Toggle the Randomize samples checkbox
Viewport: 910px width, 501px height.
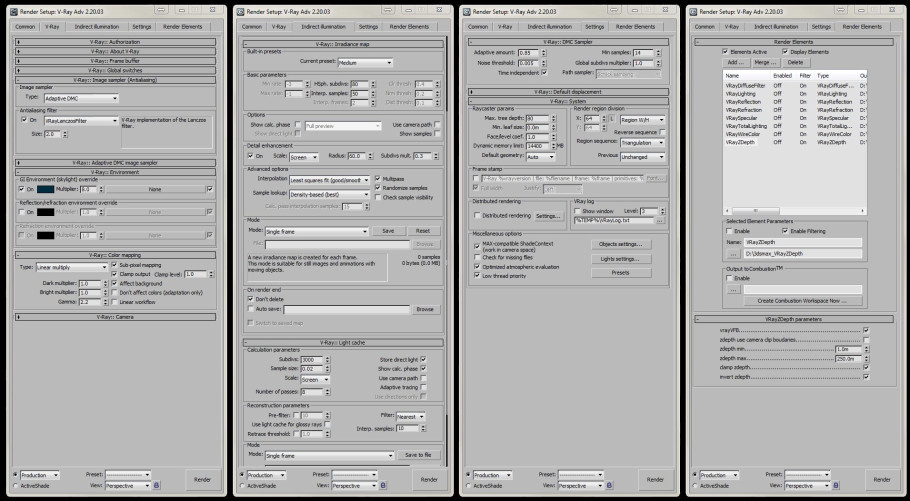(x=378, y=188)
